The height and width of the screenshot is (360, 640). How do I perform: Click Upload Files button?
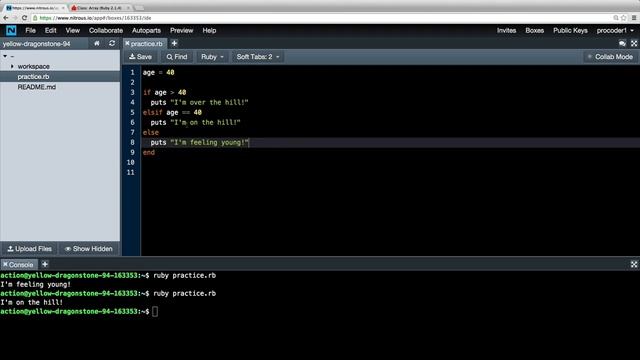click(x=29, y=249)
